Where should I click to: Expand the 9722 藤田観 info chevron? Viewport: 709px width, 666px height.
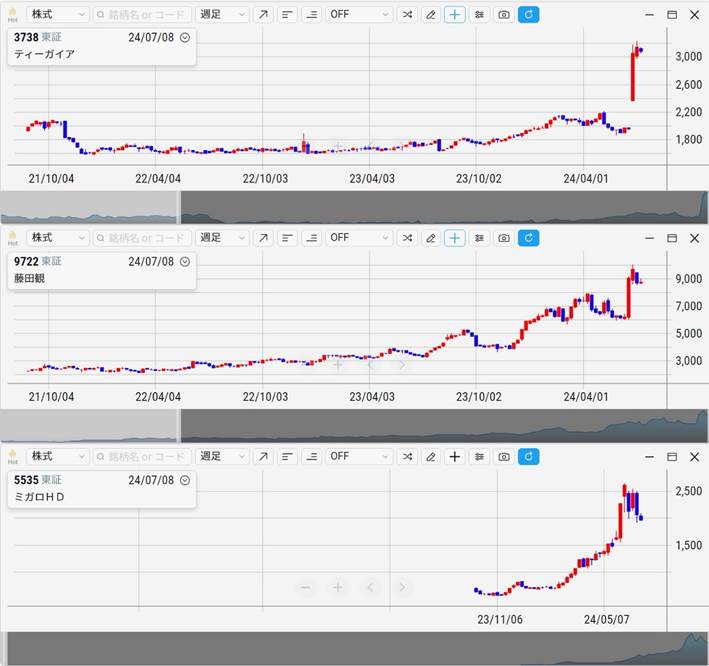[x=185, y=261]
